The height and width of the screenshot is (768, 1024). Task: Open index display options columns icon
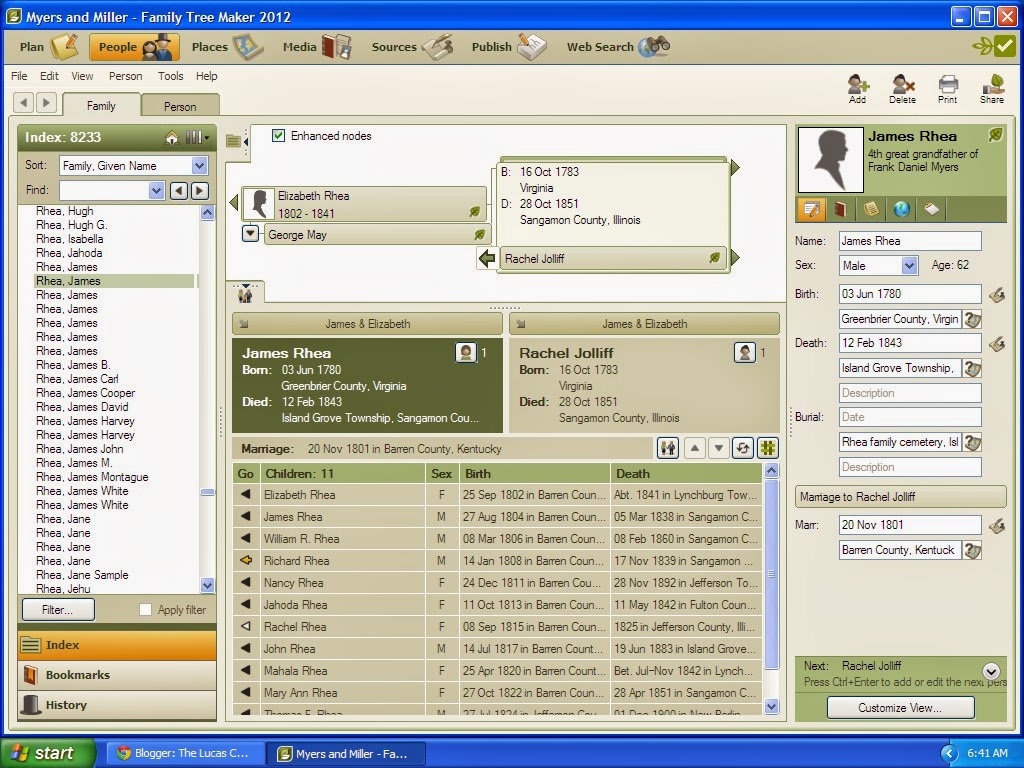(197, 137)
